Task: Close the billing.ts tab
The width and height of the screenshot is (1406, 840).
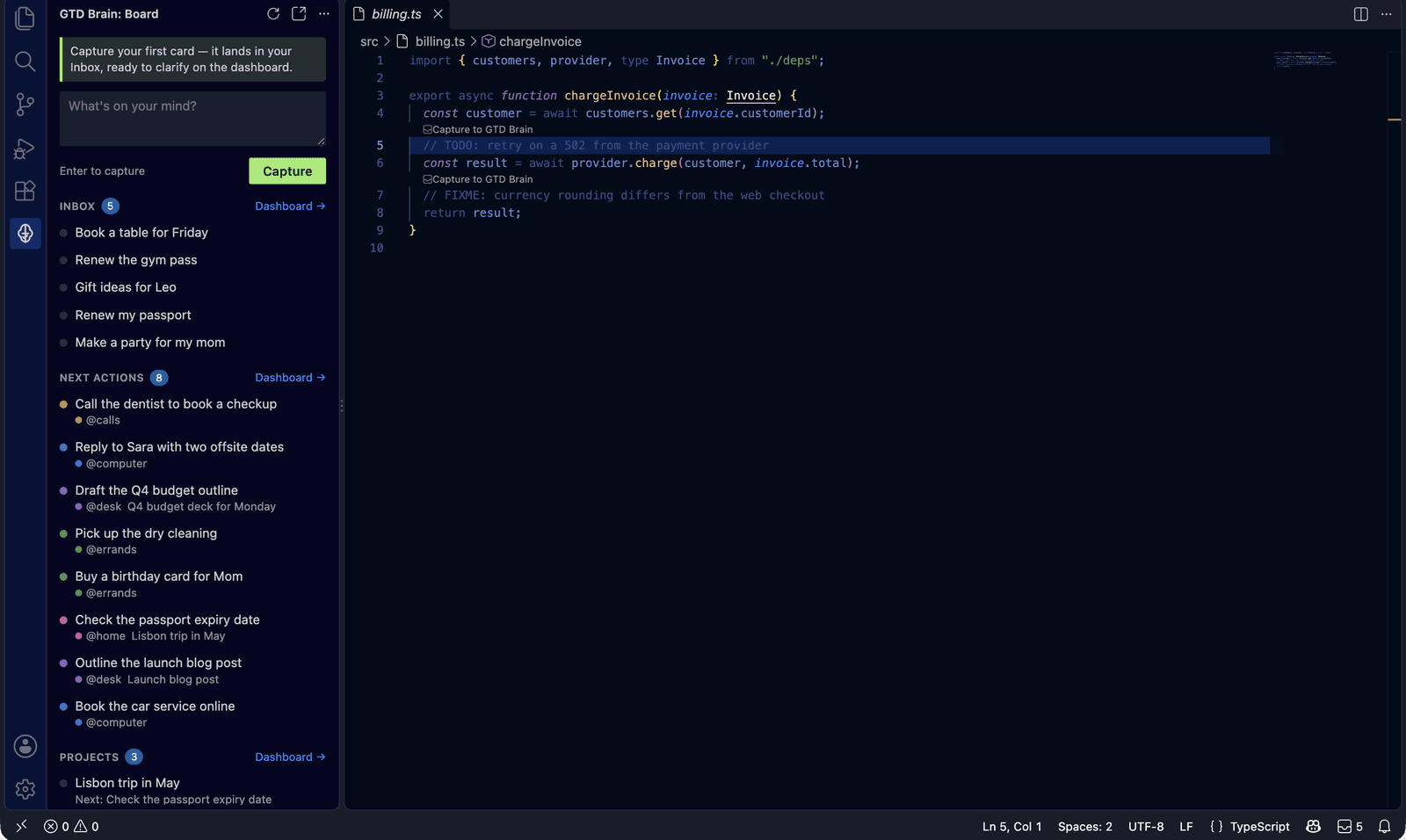Action: 438,14
